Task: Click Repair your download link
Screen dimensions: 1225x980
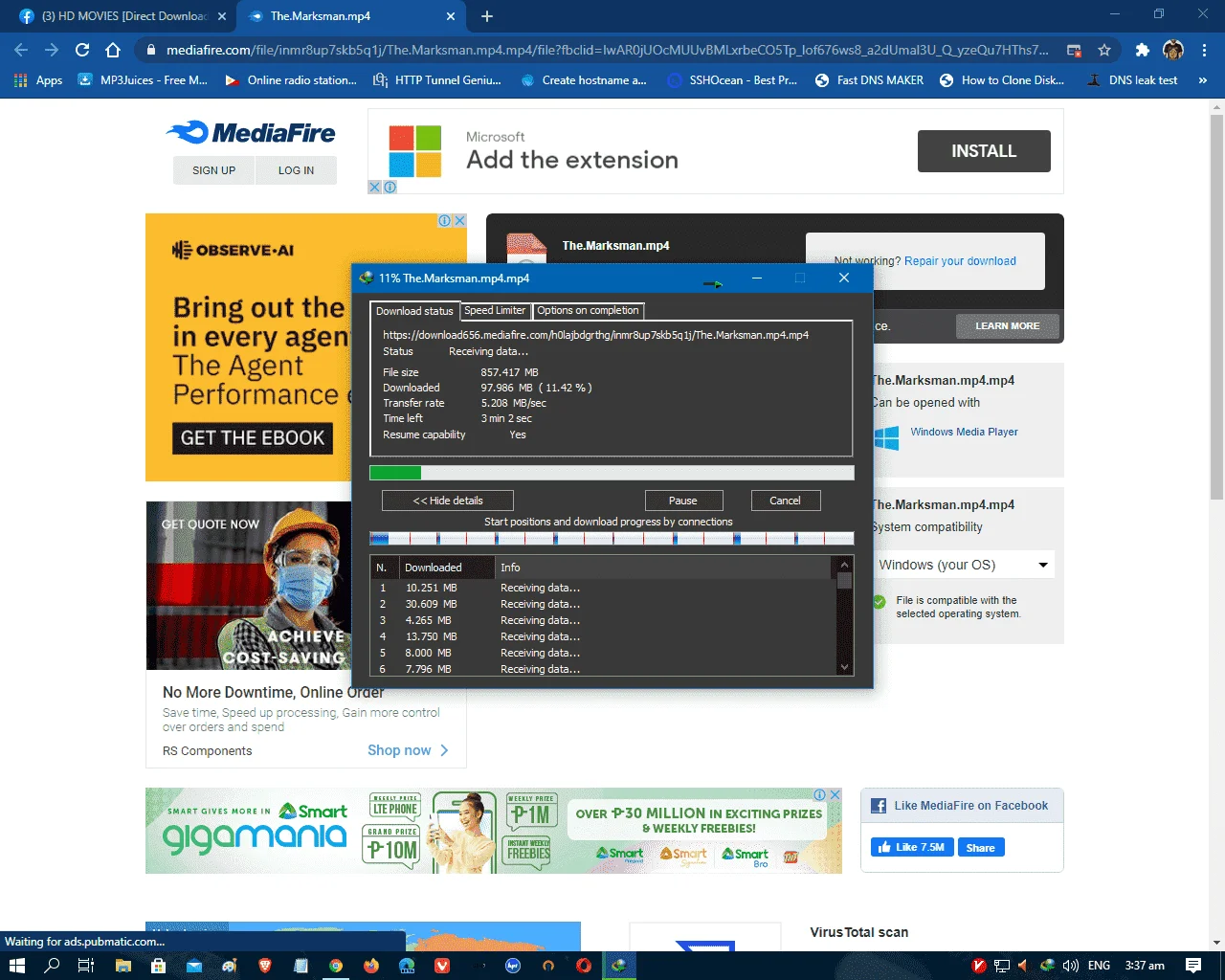Action: 960,261
